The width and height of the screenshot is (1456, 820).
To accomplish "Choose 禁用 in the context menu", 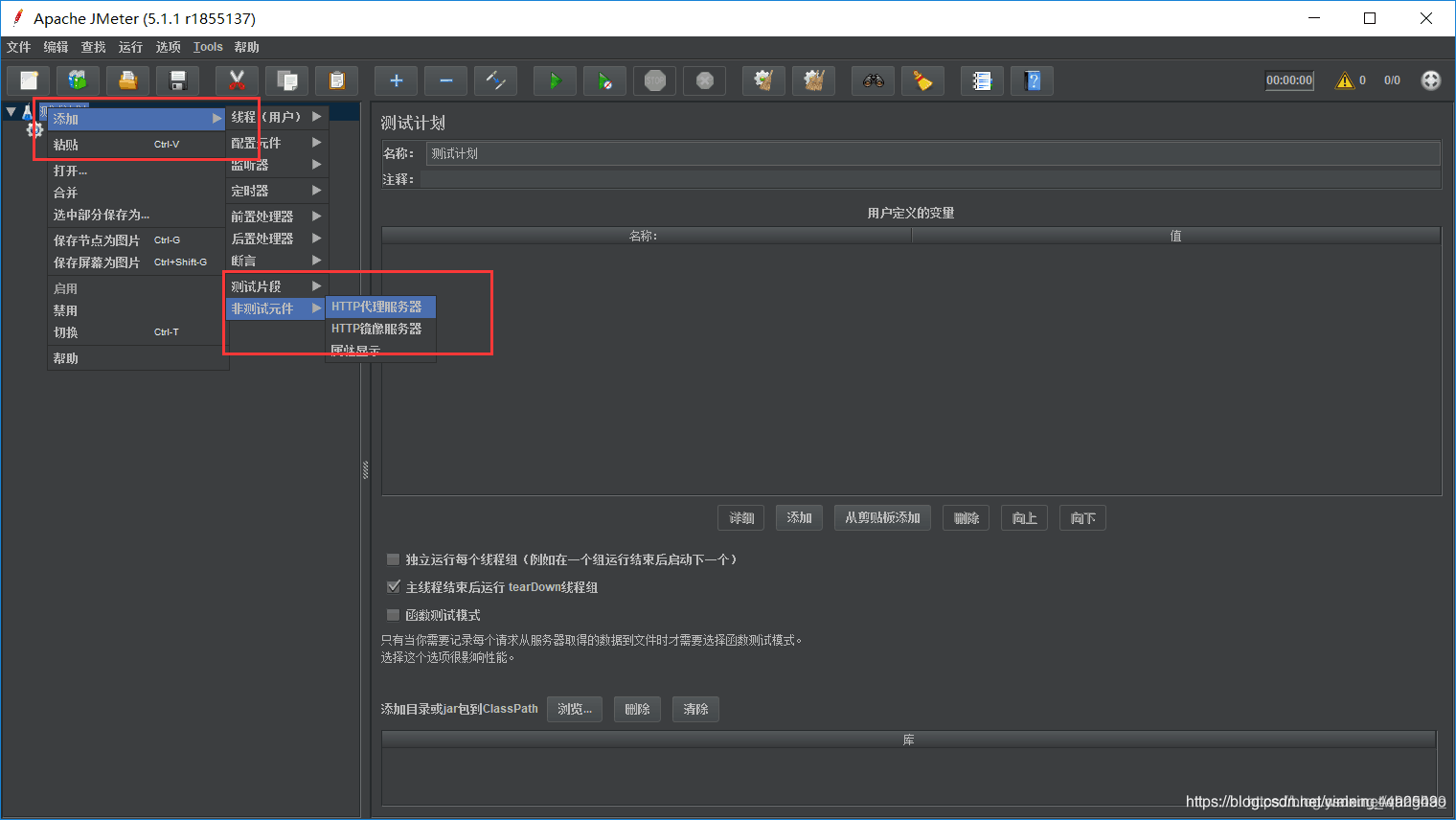I will 137,310.
